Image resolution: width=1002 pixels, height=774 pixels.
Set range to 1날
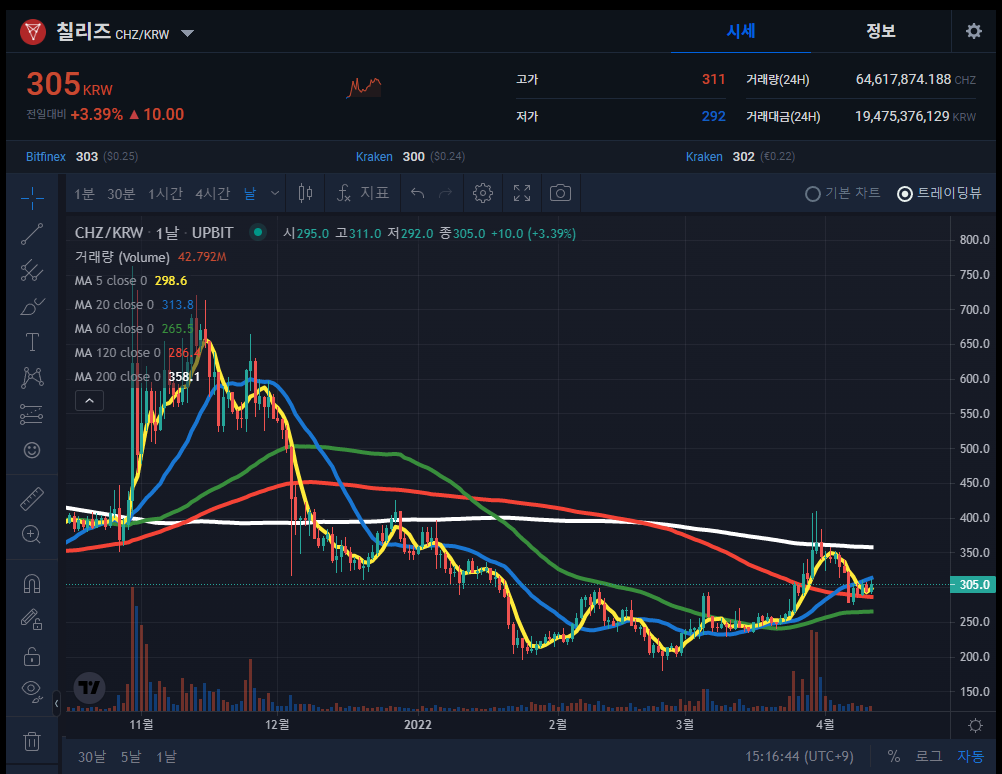pos(166,757)
